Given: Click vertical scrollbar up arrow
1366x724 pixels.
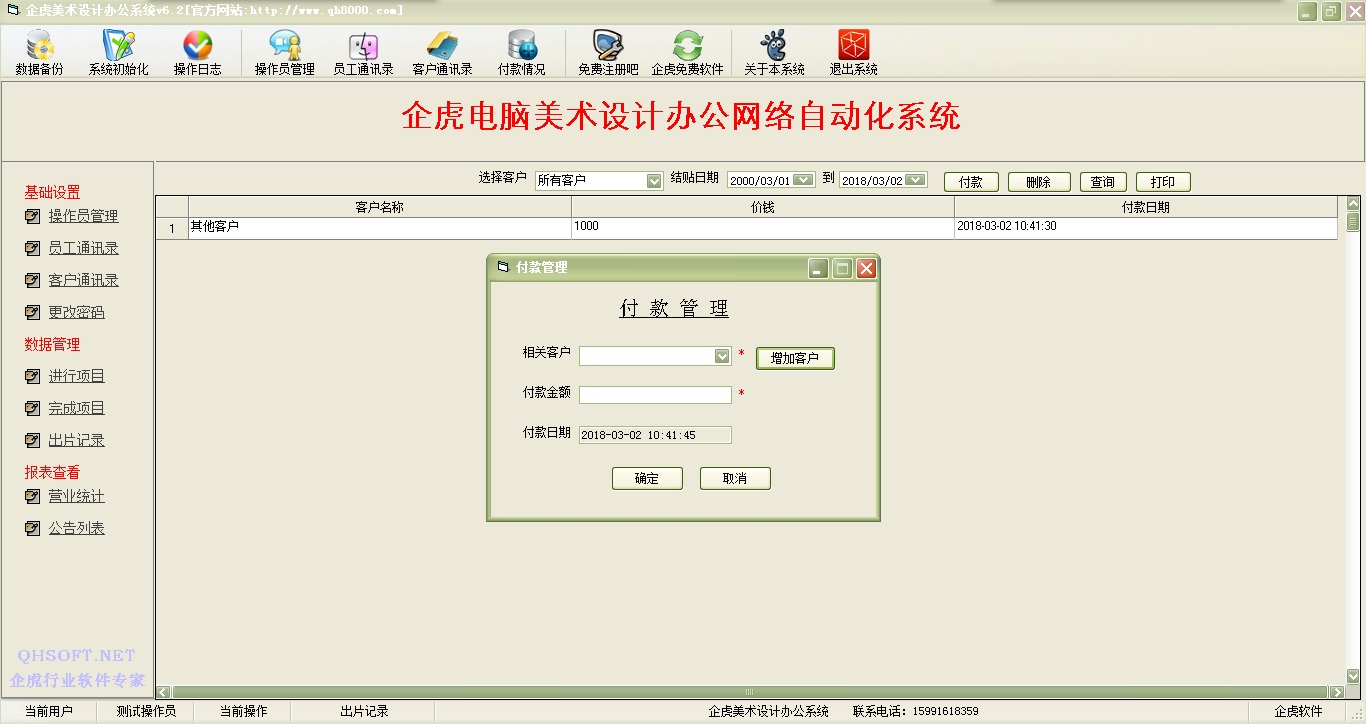Looking at the screenshot, I should (1353, 204).
